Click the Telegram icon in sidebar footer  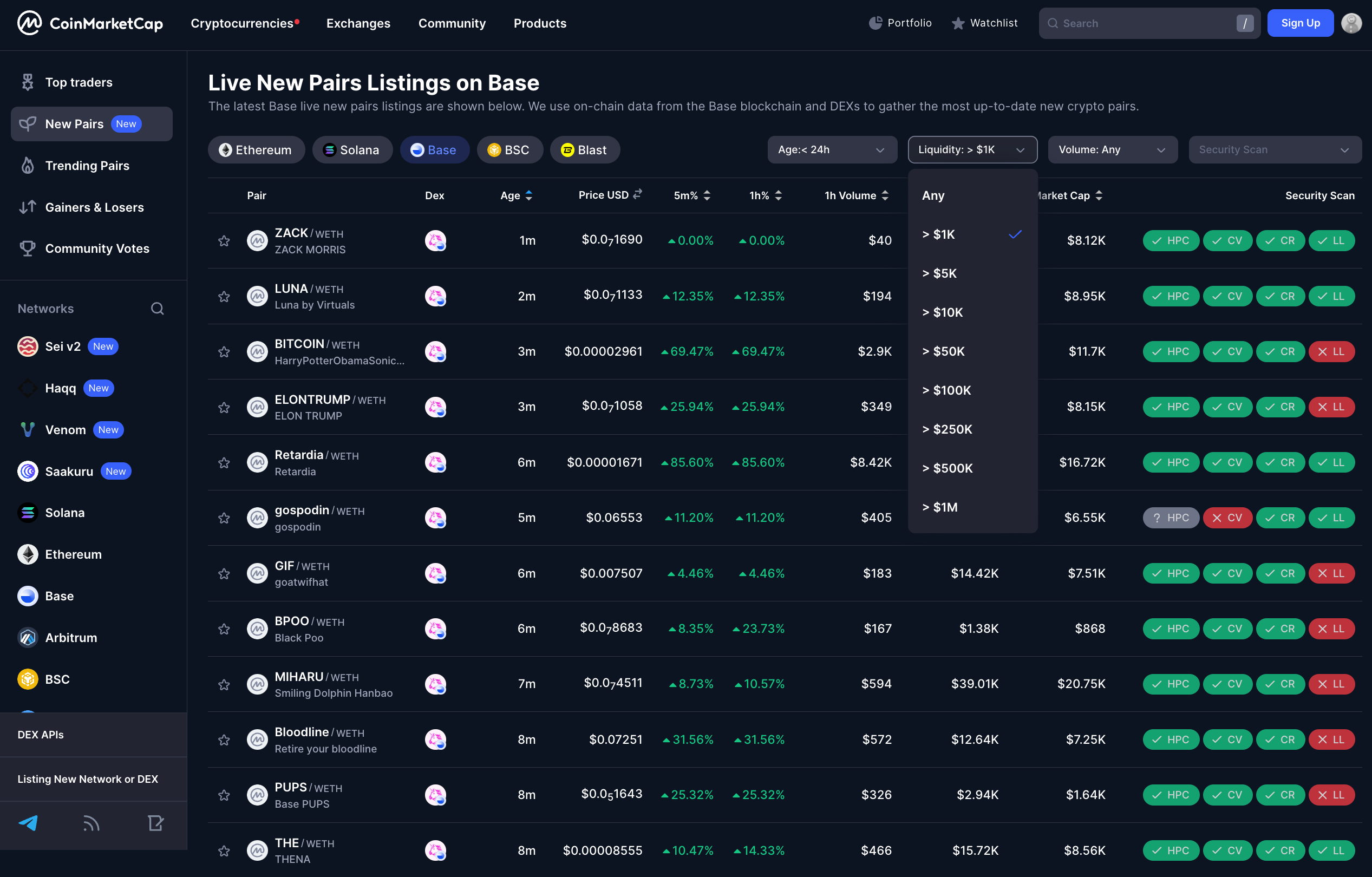point(28,823)
